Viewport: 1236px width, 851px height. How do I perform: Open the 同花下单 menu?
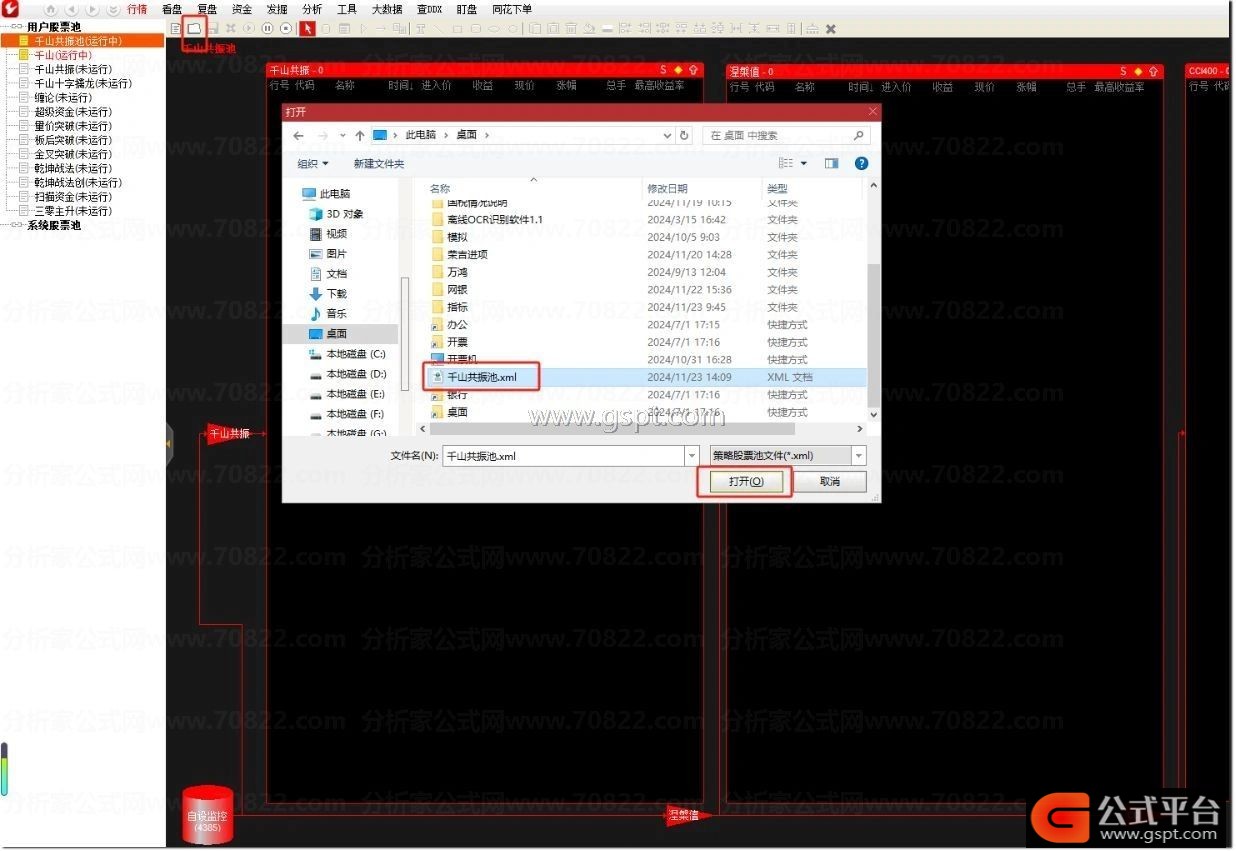(512, 9)
